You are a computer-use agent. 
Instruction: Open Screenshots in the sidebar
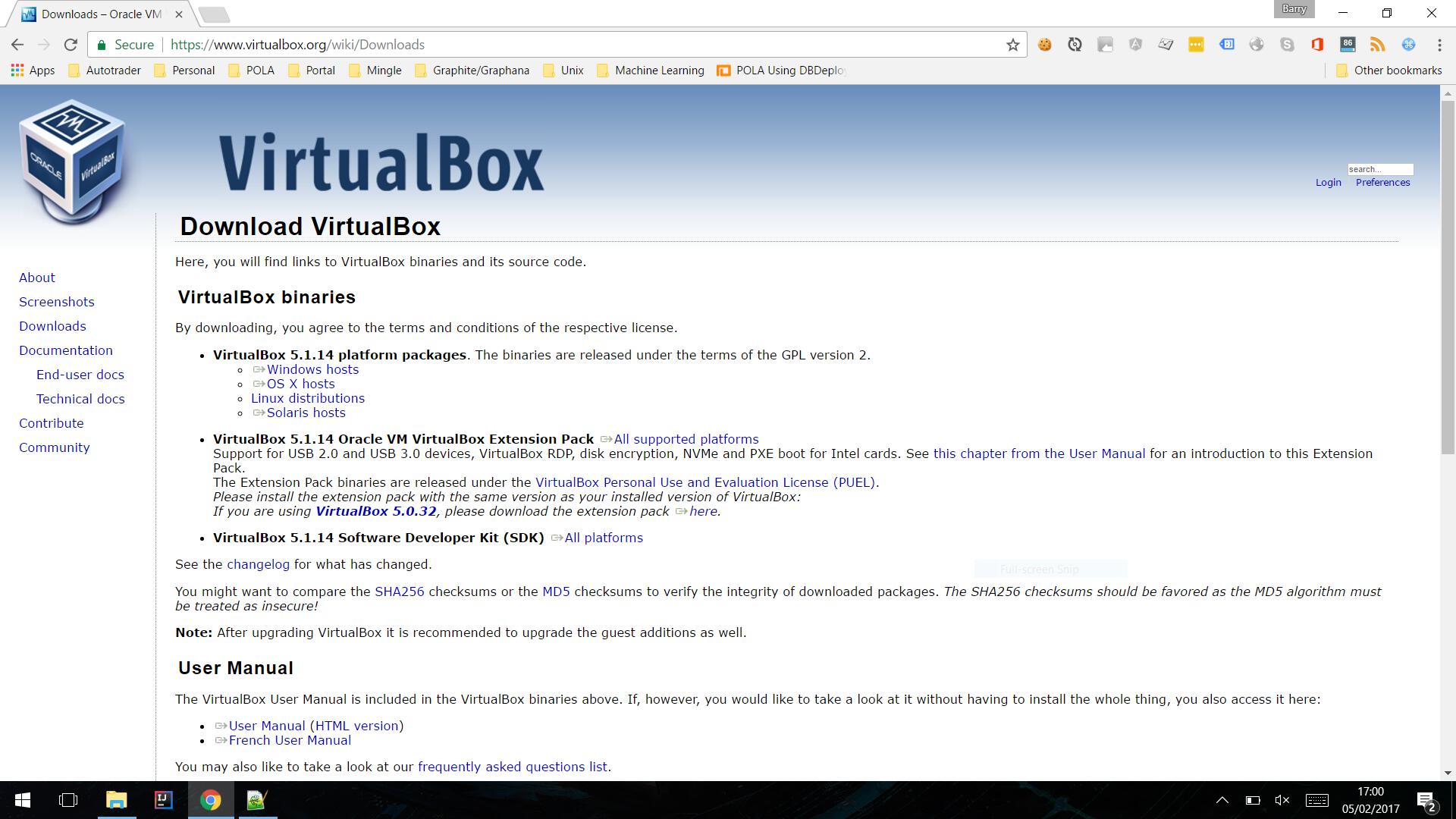(57, 302)
